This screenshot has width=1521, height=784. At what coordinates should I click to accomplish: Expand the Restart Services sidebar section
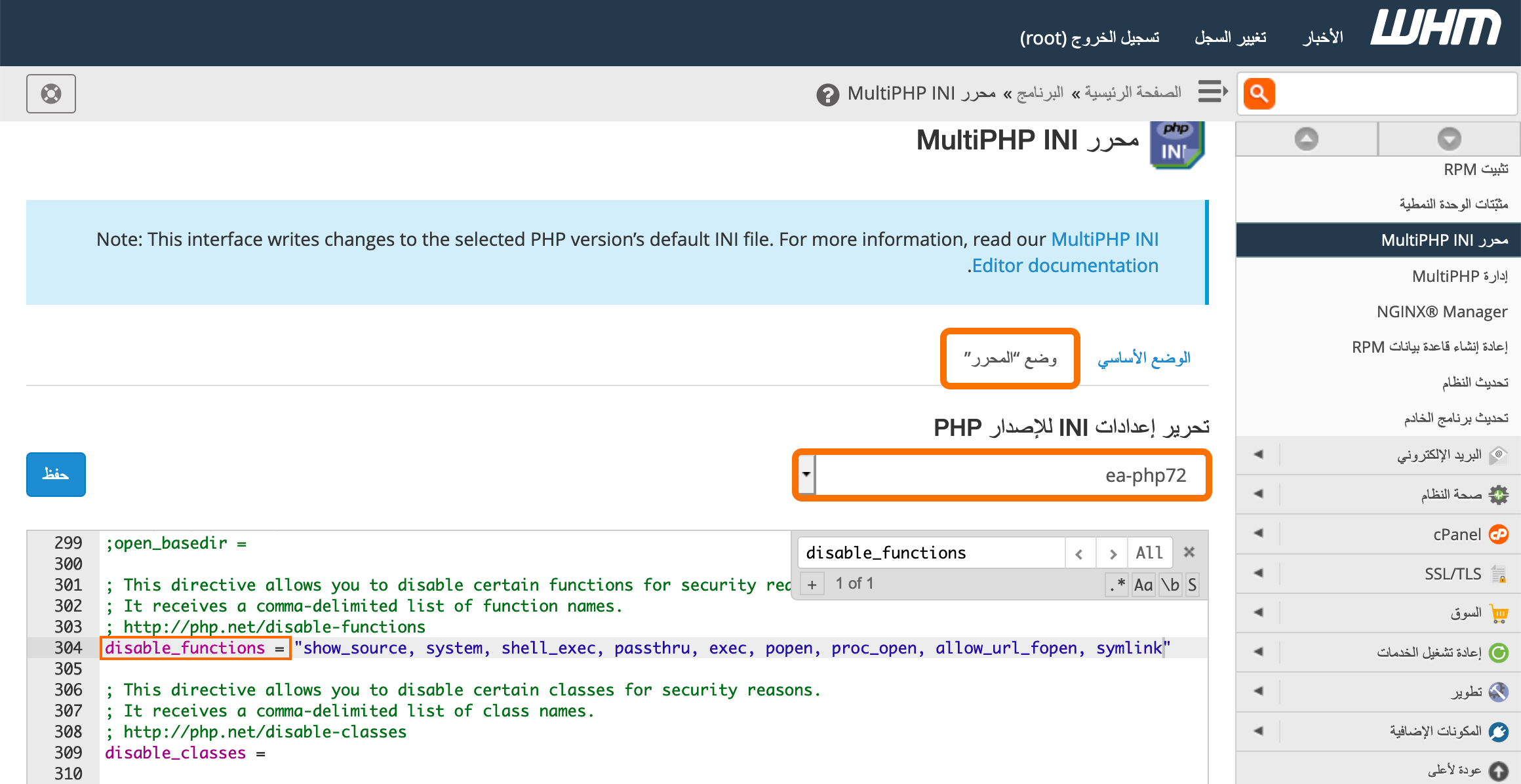click(x=1258, y=652)
